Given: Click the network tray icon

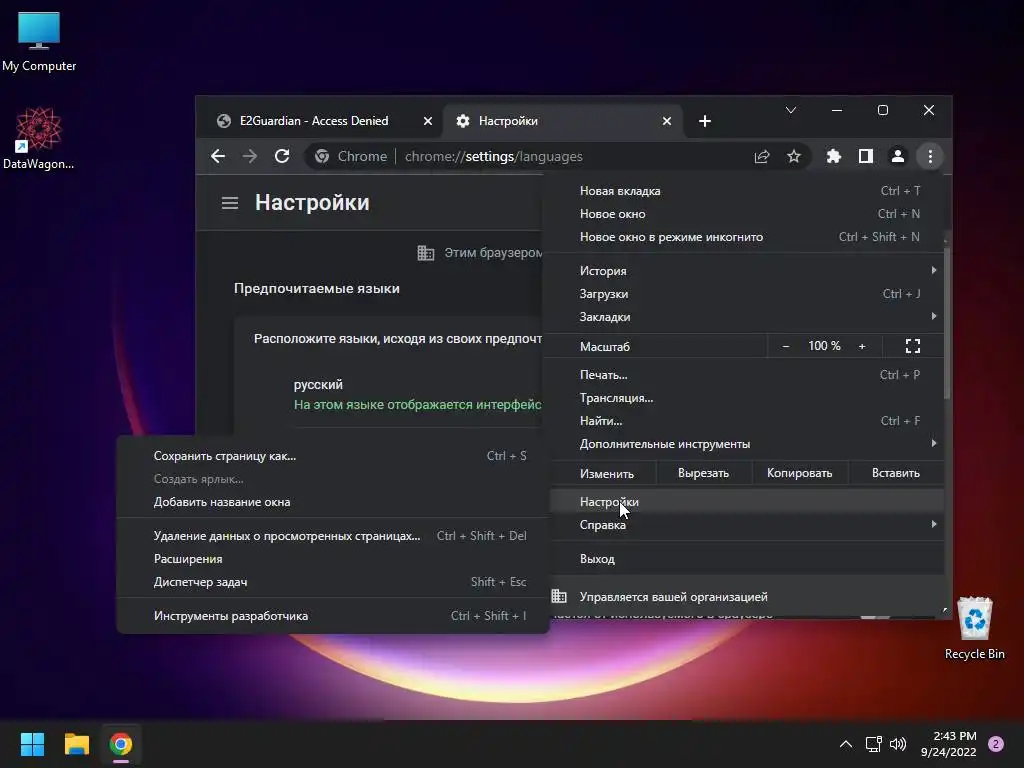Looking at the screenshot, I should pyautogui.click(x=873, y=744).
